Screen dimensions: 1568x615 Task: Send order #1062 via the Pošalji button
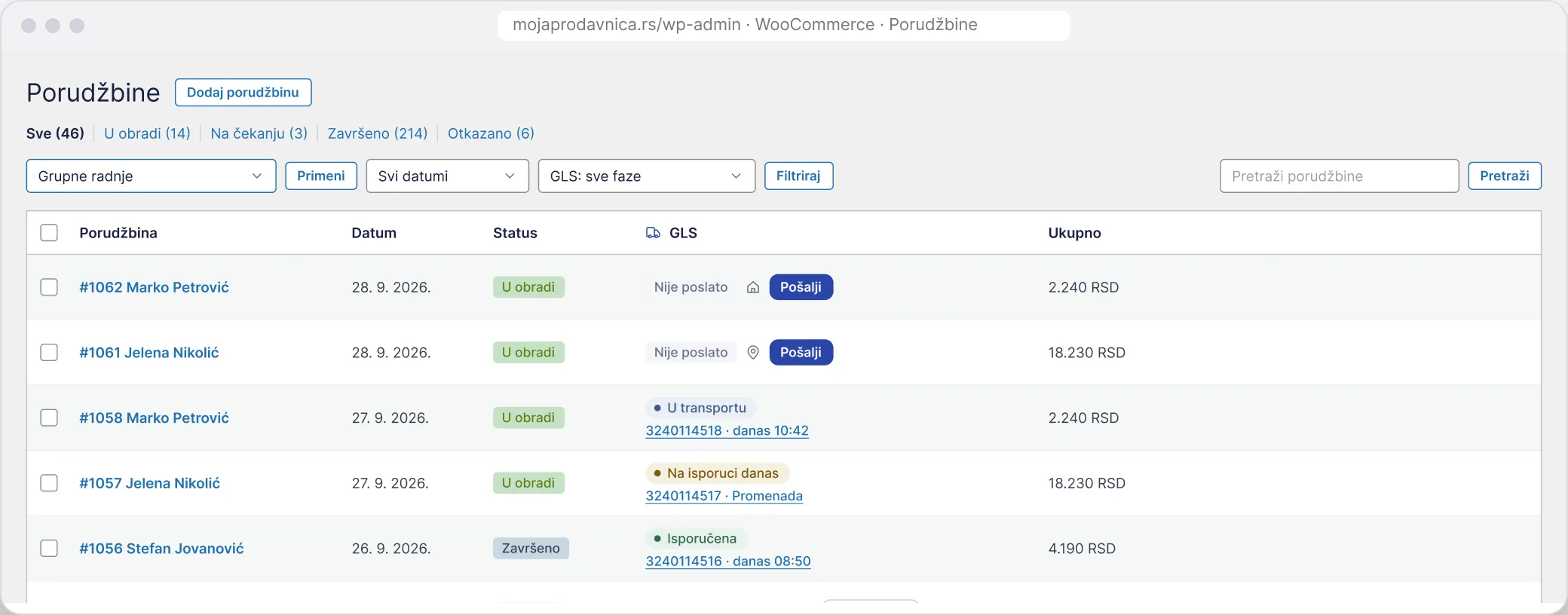(x=801, y=287)
